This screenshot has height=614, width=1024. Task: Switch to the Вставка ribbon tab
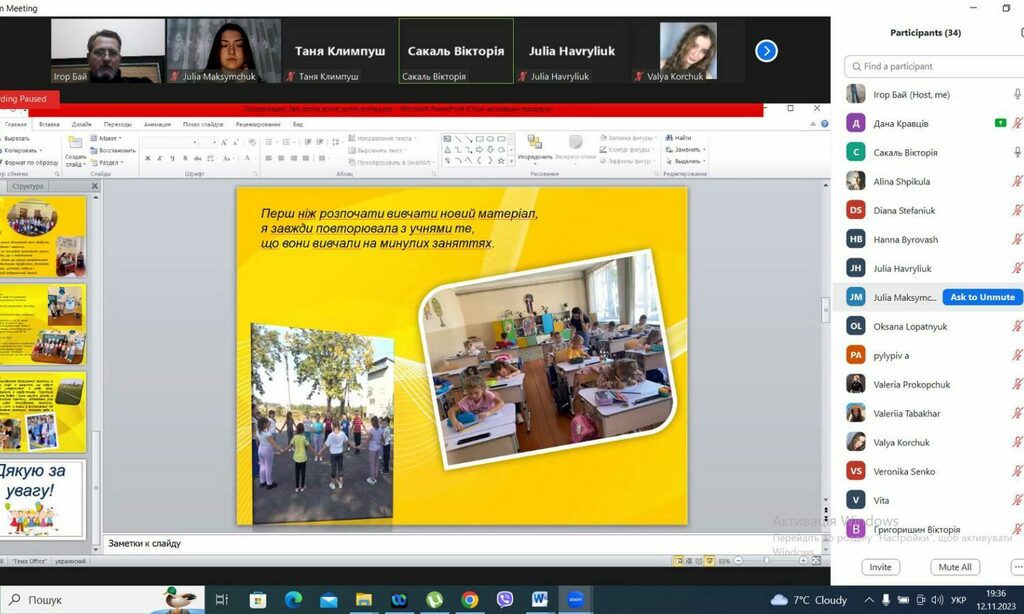[x=49, y=124]
